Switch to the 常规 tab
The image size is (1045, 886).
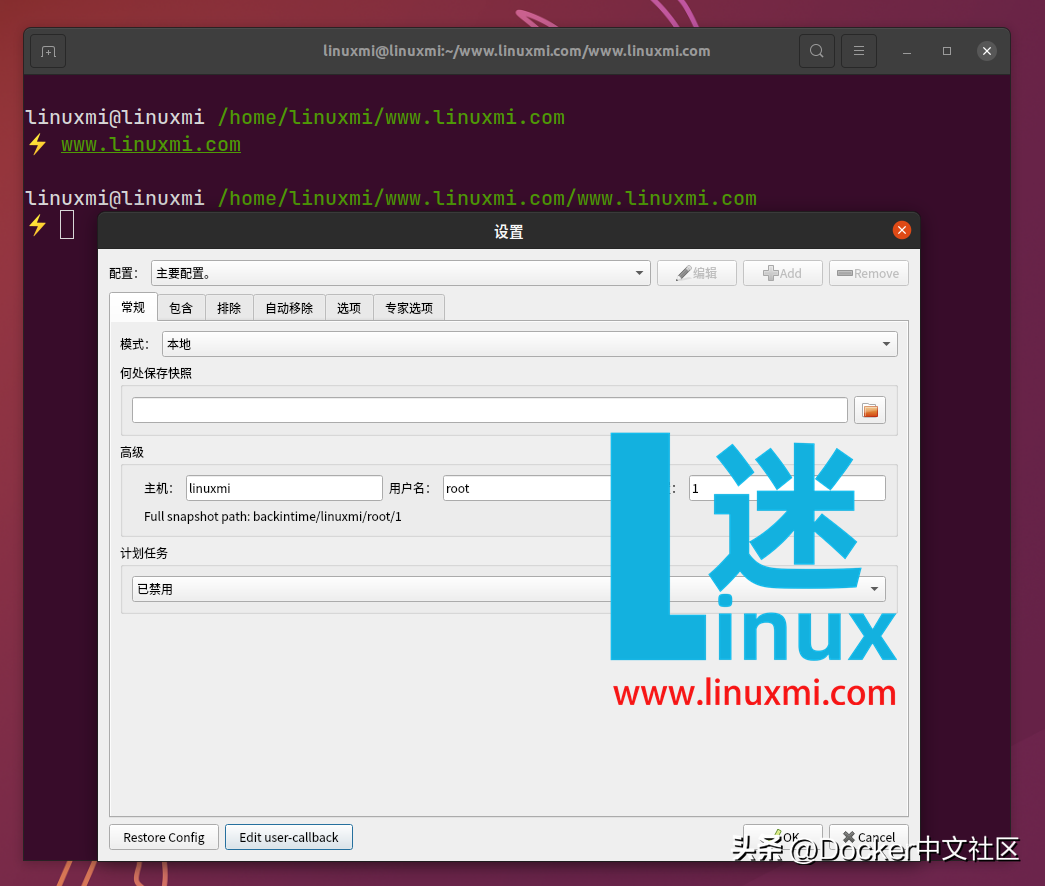point(133,307)
